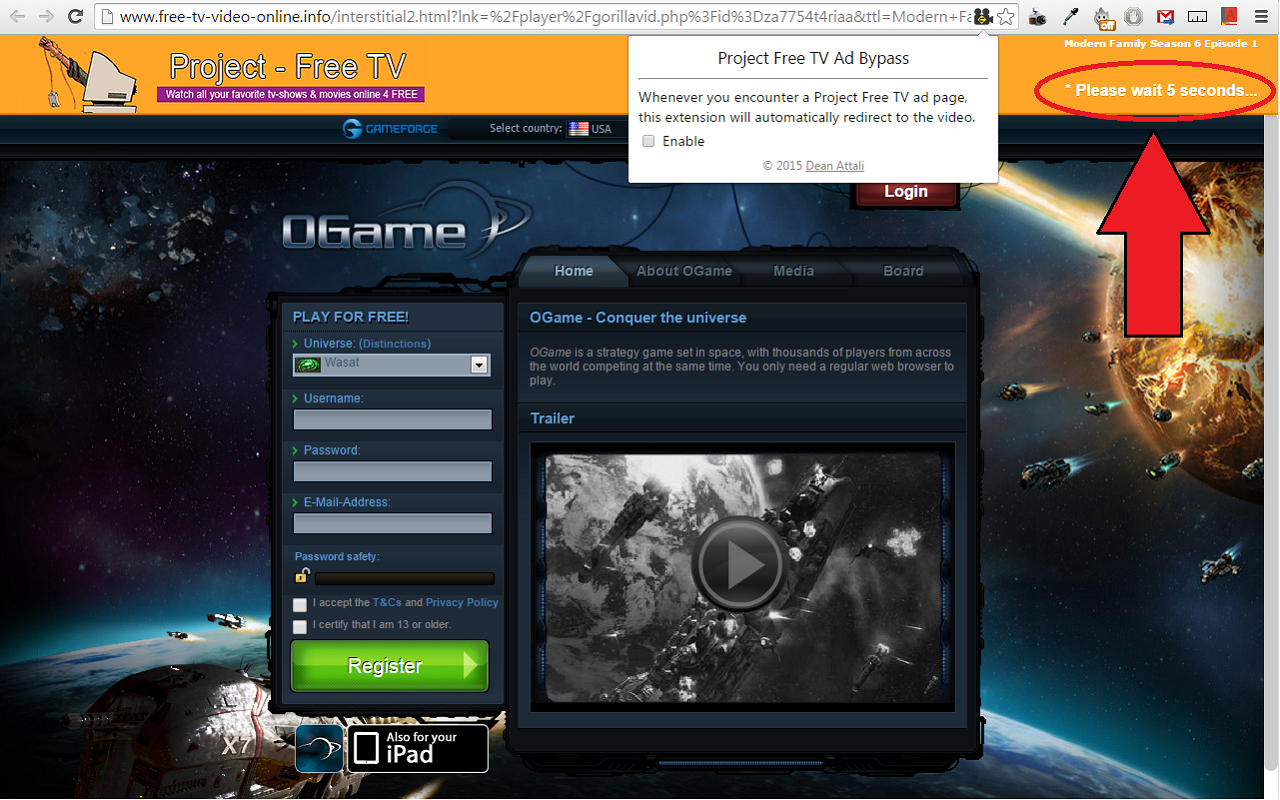Go back with the browser back arrow
This screenshot has height=800, width=1280.
[17, 17]
